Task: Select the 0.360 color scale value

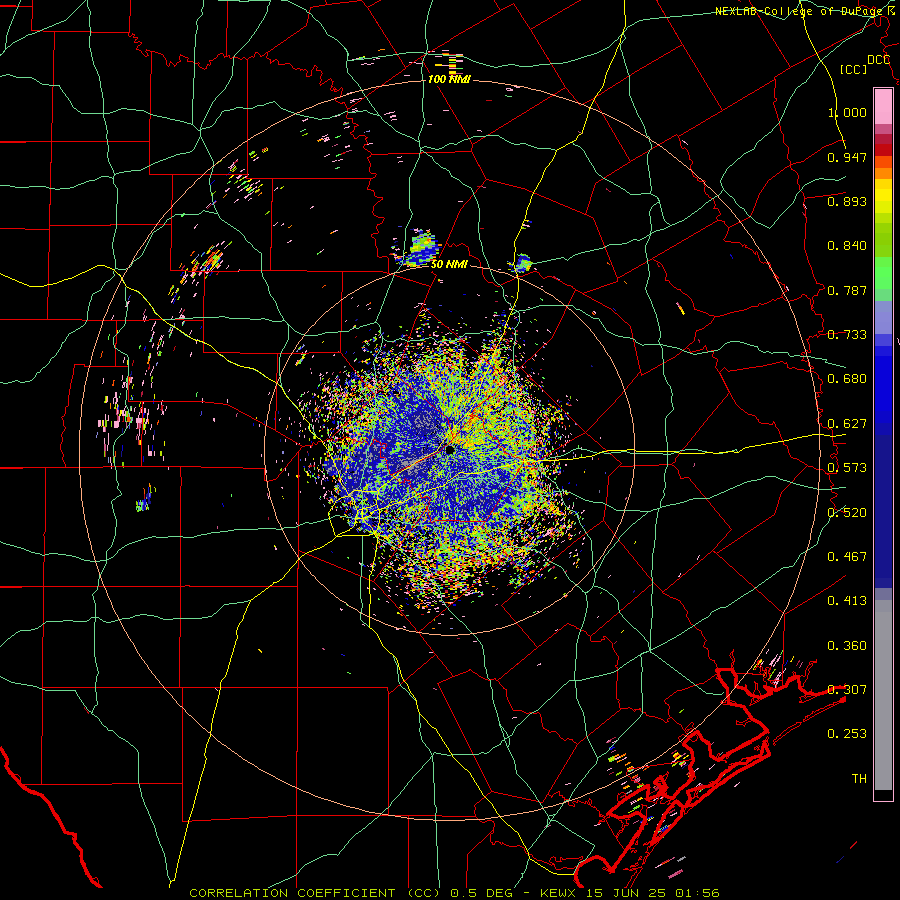Action: pos(847,646)
